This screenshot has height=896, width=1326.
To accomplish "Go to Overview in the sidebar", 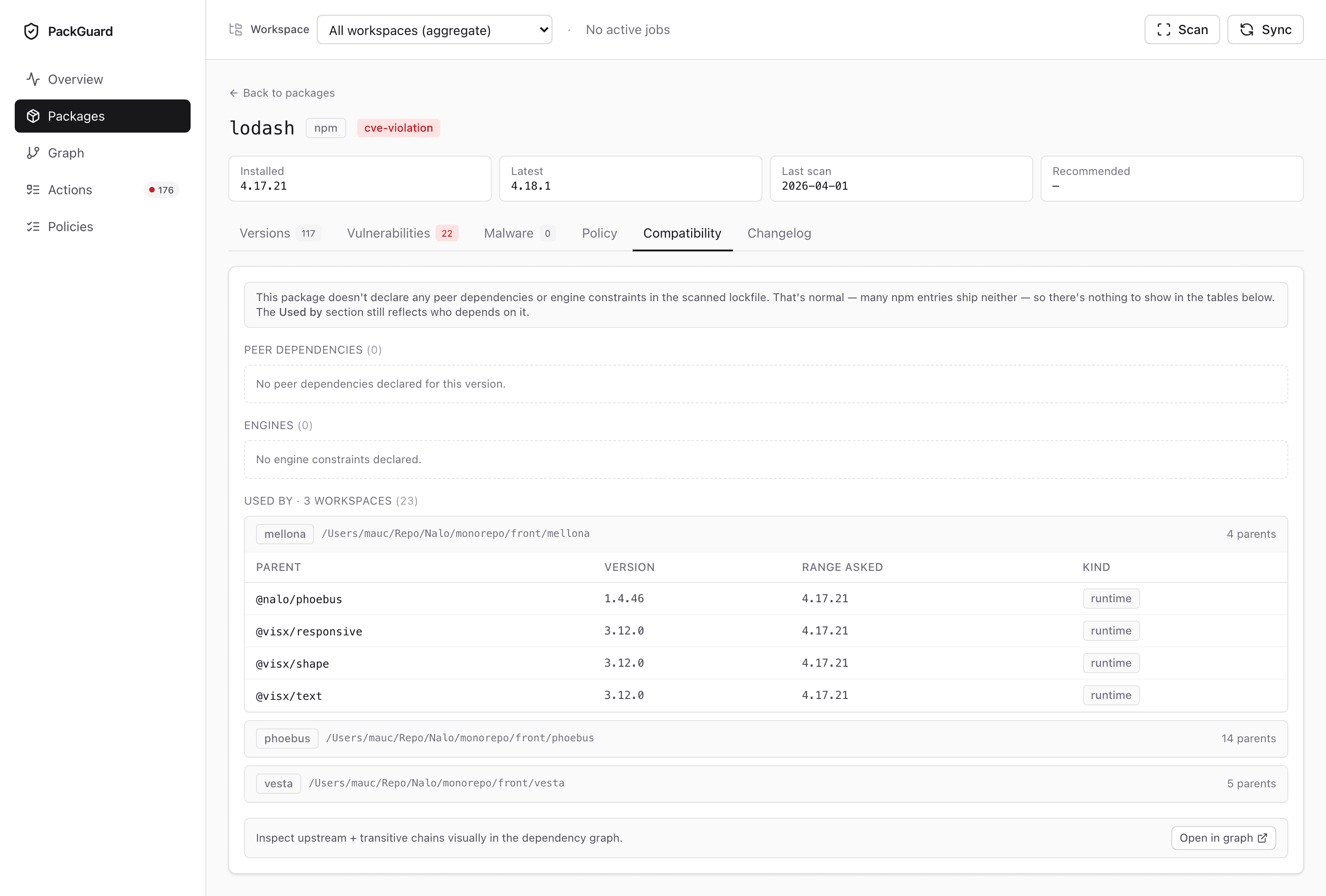I will 103,79.
